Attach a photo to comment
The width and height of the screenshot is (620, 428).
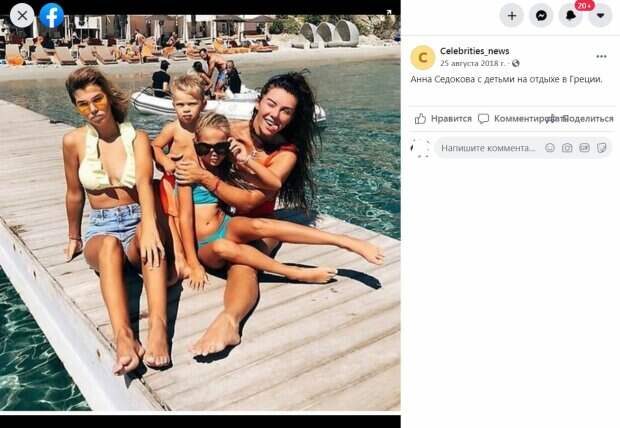(567, 148)
